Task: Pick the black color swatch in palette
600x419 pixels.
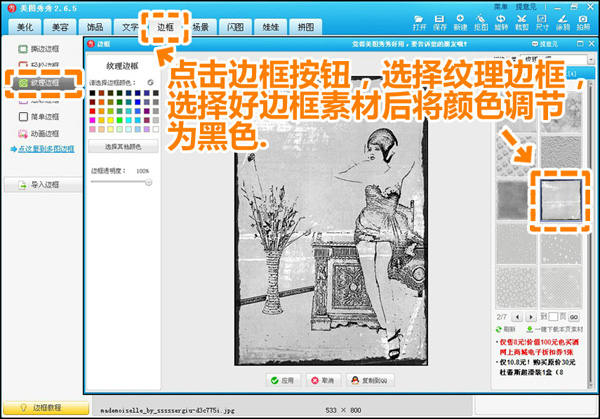Action: [92, 93]
